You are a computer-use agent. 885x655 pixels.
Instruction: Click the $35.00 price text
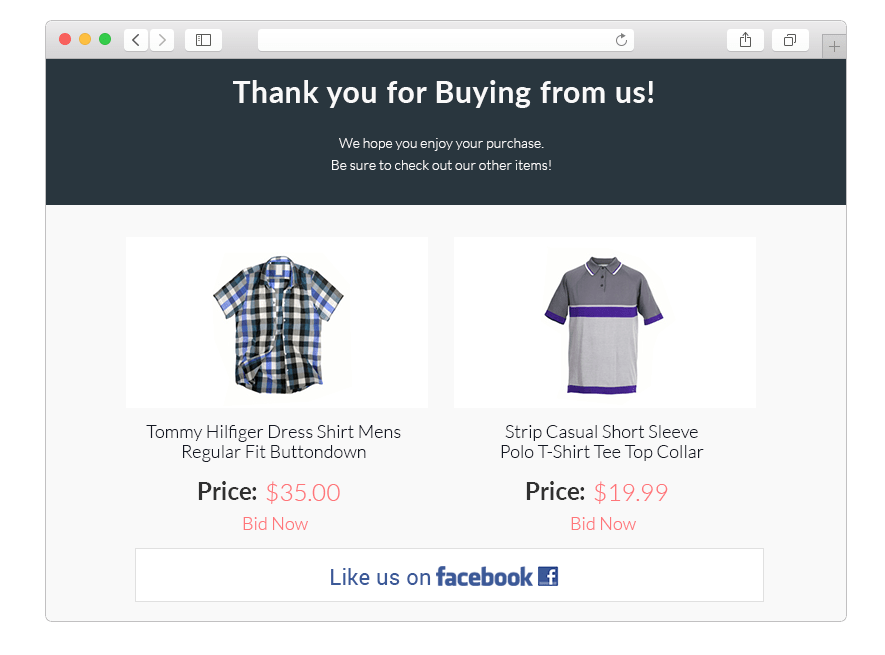coord(303,491)
